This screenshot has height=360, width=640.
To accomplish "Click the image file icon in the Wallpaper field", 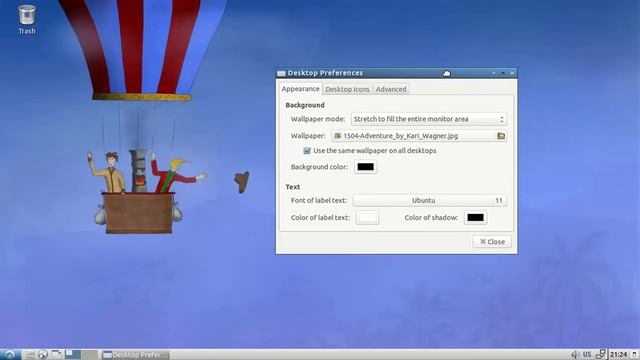I will point(338,136).
